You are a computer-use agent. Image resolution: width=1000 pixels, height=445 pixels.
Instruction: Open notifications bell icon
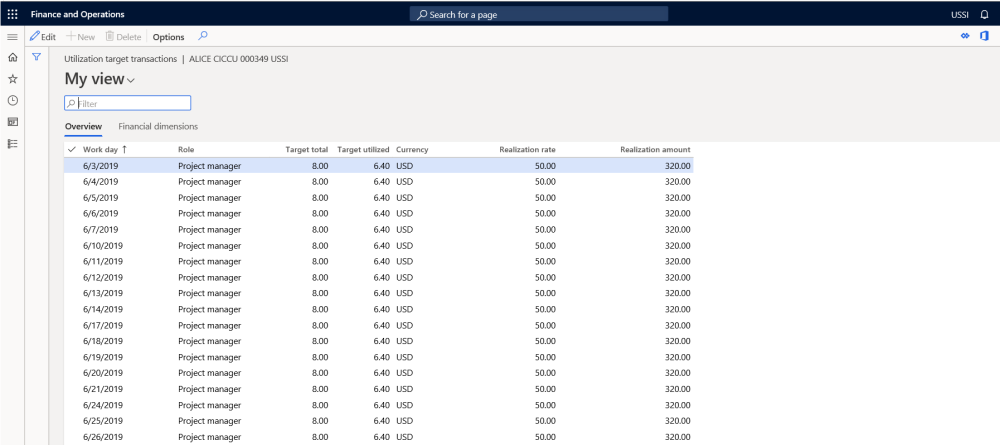tap(984, 14)
